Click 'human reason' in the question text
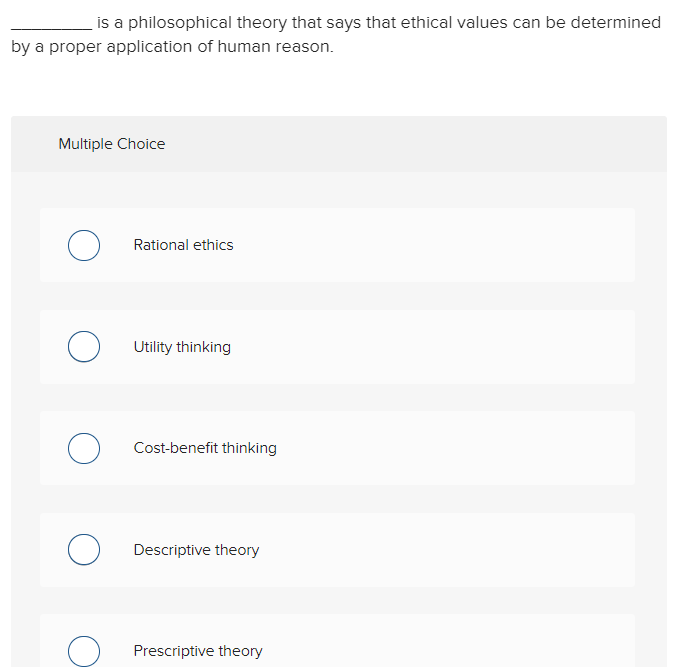This screenshot has height=667, width=687. tap(275, 46)
